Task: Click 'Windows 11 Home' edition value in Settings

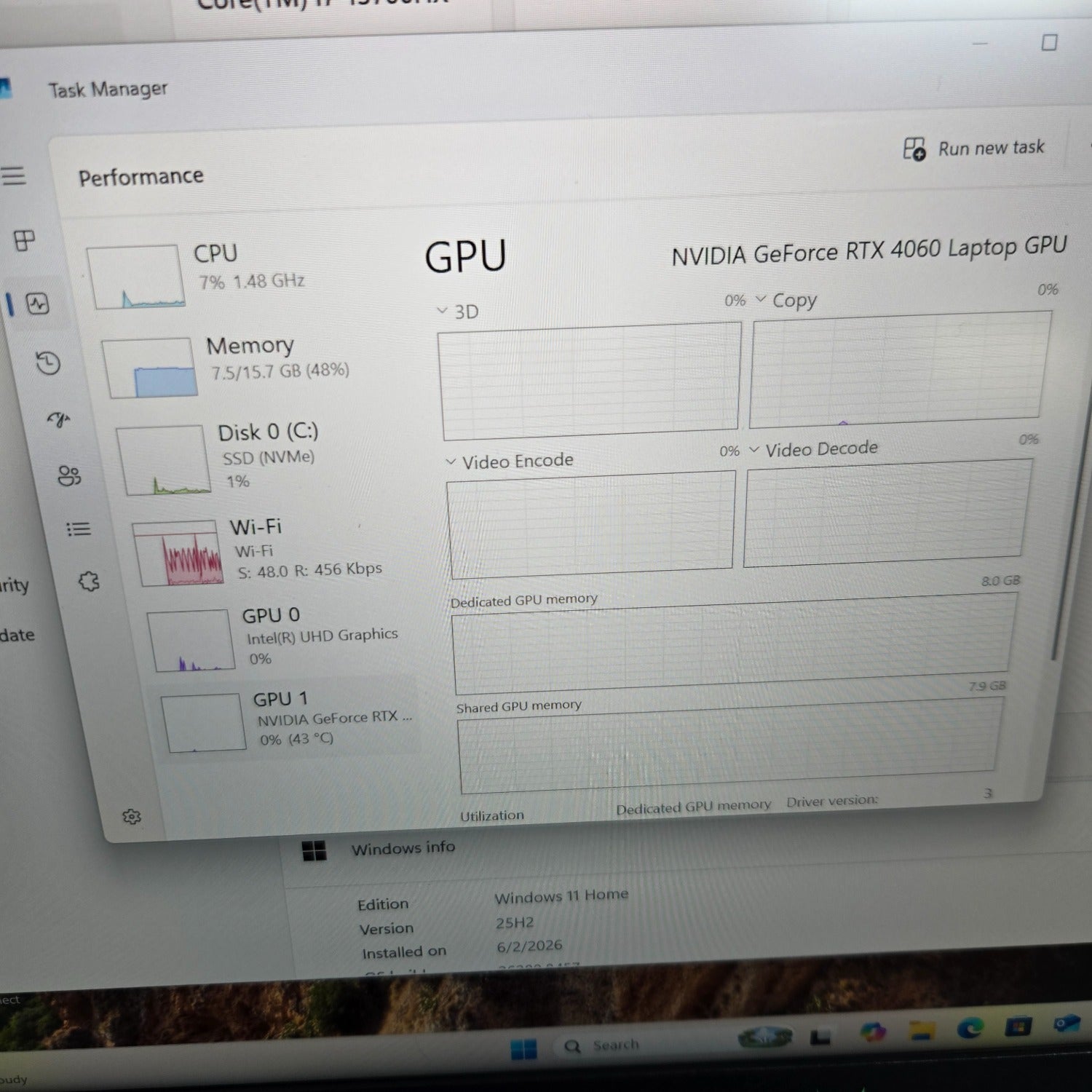Action: coord(561,895)
